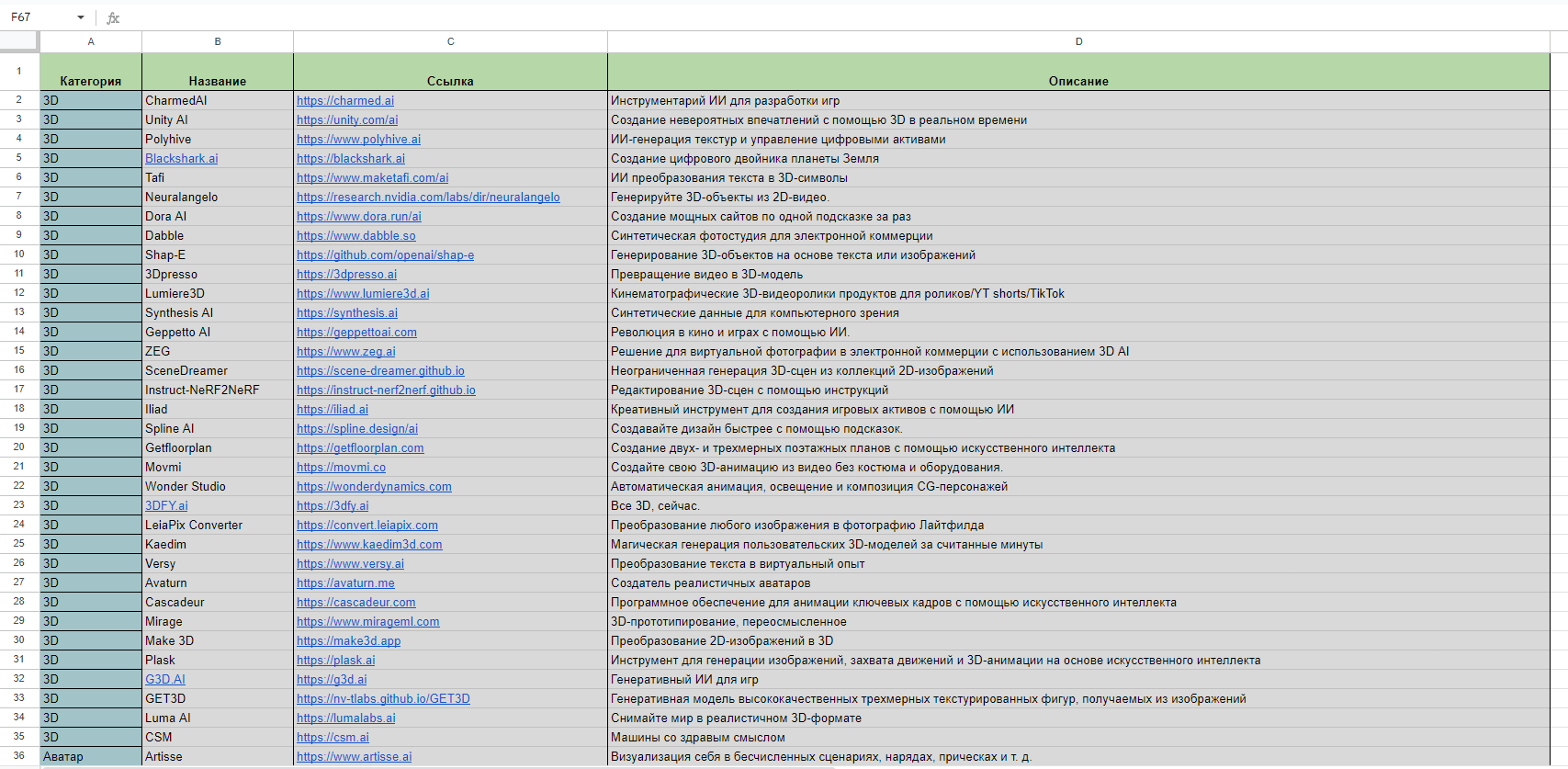Open the https://lumalabs.ai link
This screenshot has height=769, width=1568.
click(346, 718)
